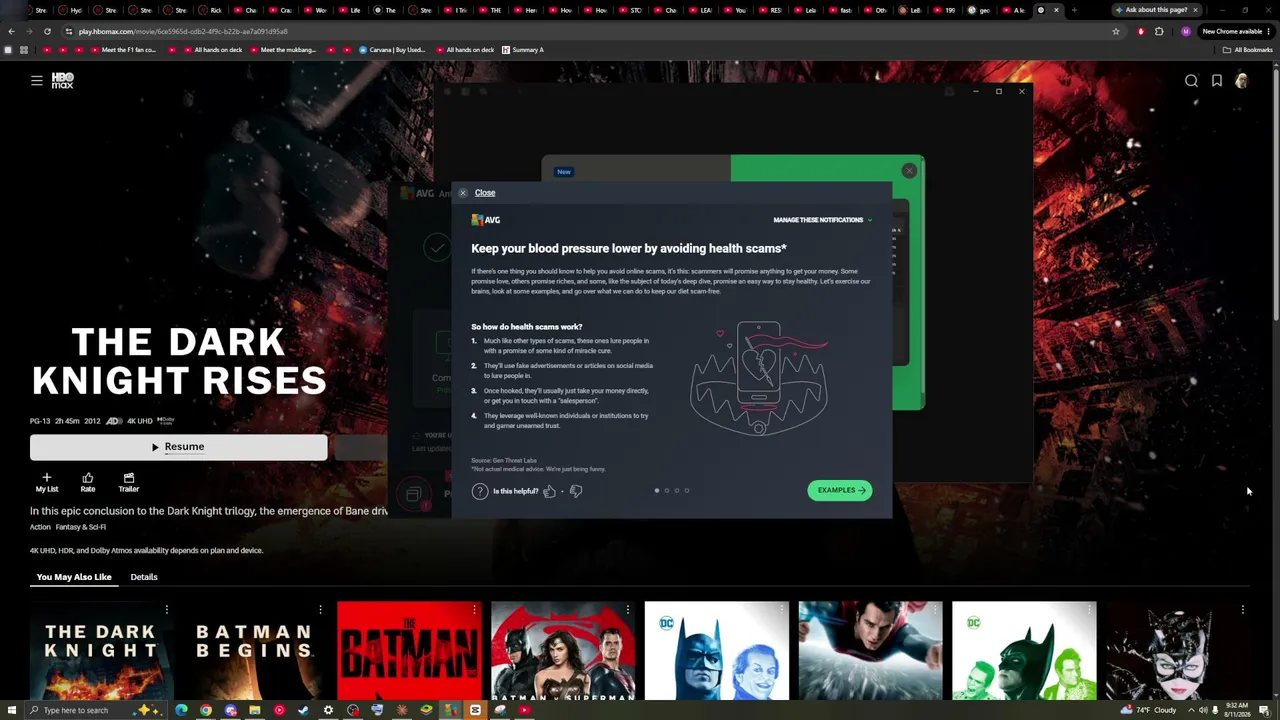The image size is (1280, 720).
Task: Click New Chrome available update button
Action: click(1236, 31)
